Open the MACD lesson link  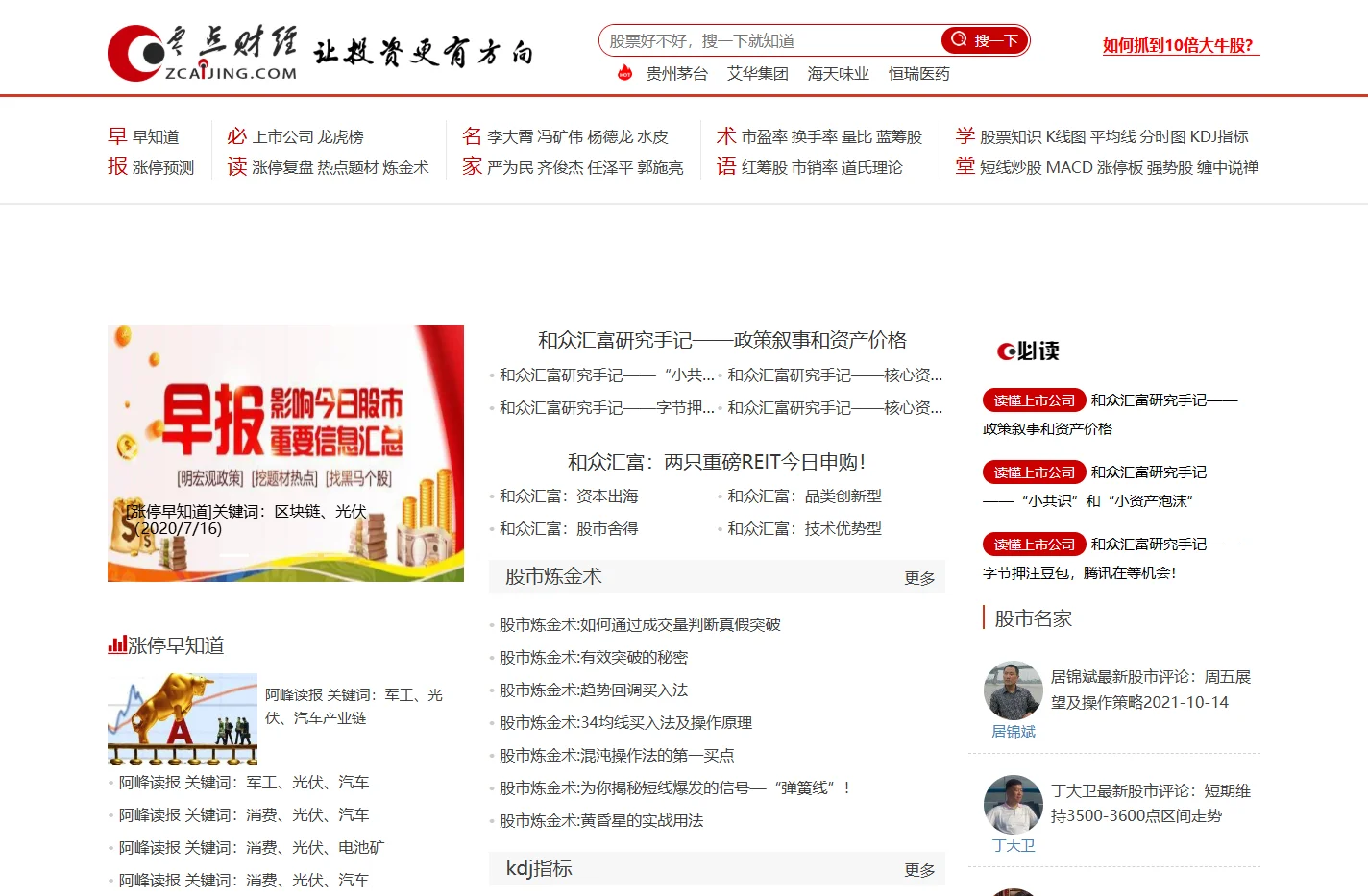pos(1069,168)
